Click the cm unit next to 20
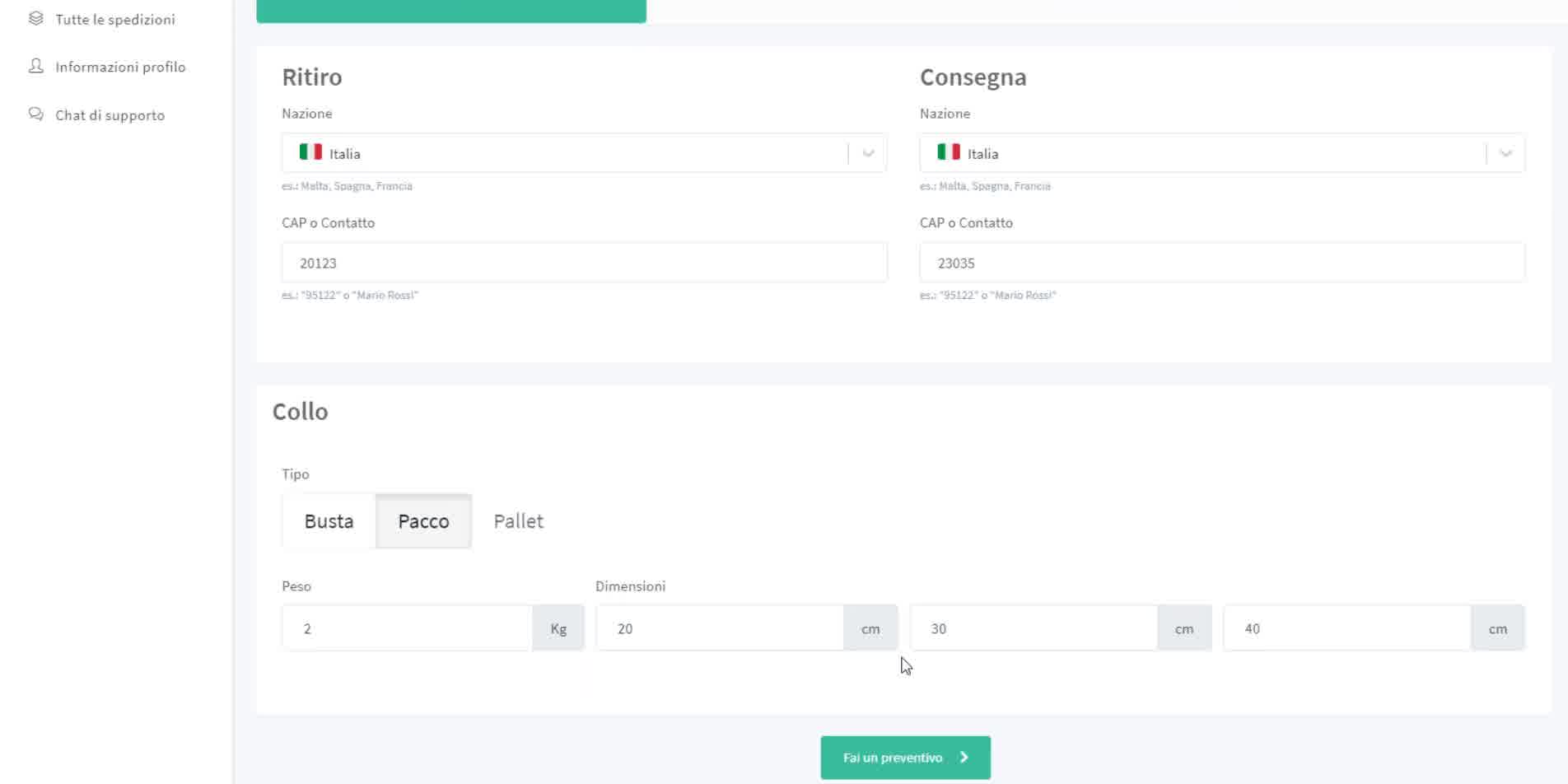The image size is (1568, 784). pos(870,628)
